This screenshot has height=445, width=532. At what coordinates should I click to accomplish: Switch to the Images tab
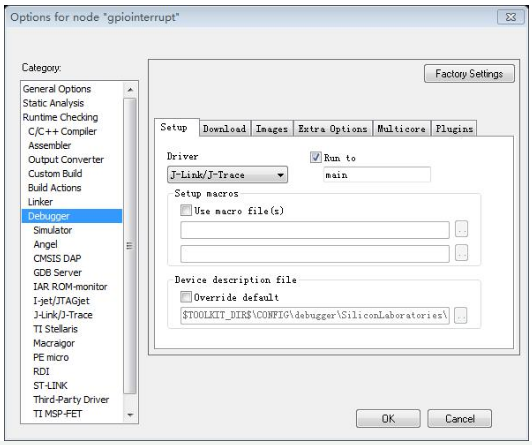[x=272, y=129]
